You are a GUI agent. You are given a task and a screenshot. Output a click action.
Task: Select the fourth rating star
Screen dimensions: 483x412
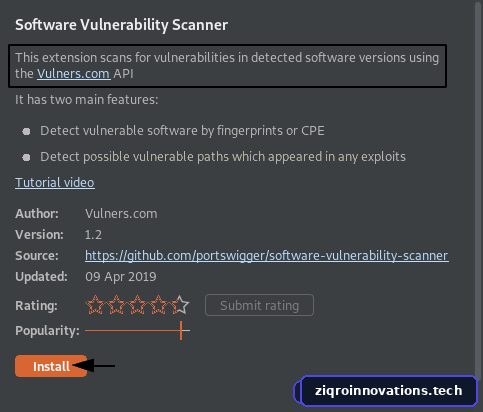(159, 305)
